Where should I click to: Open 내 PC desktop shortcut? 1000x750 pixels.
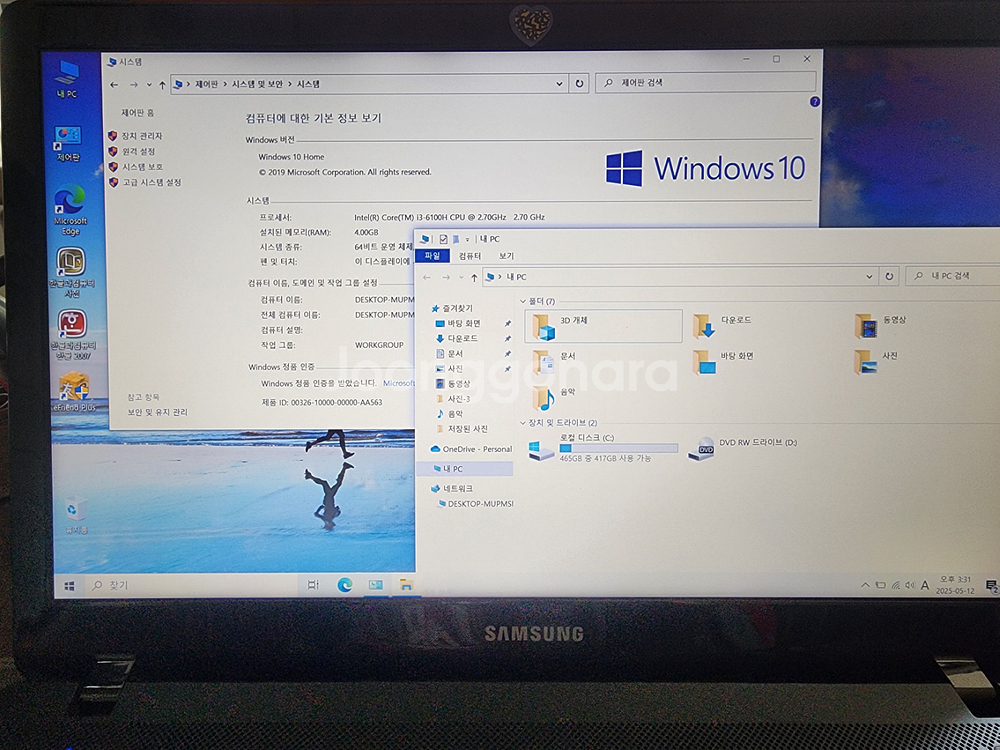(66, 79)
